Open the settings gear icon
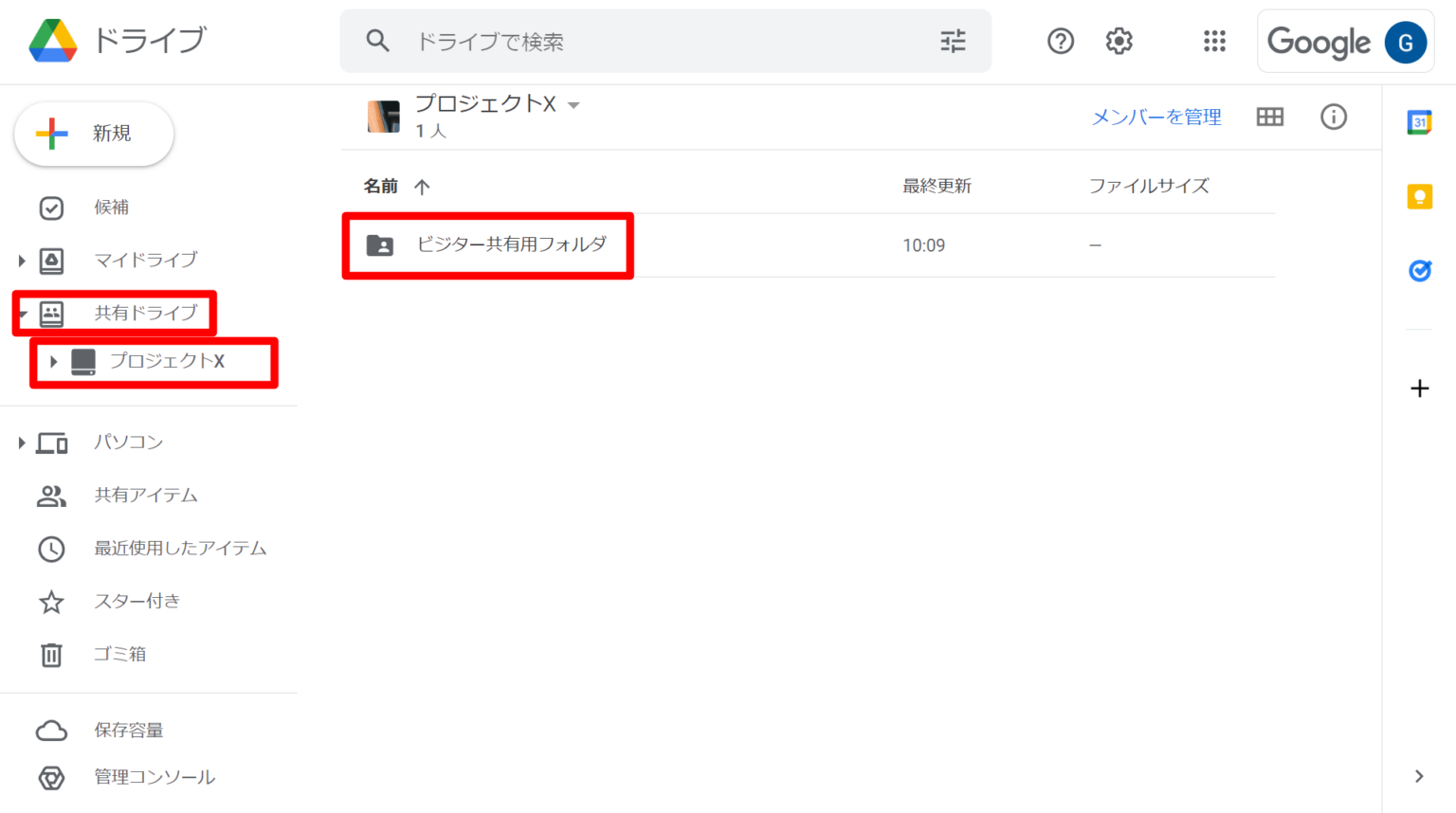The width and height of the screenshot is (1456, 813). (1119, 41)
